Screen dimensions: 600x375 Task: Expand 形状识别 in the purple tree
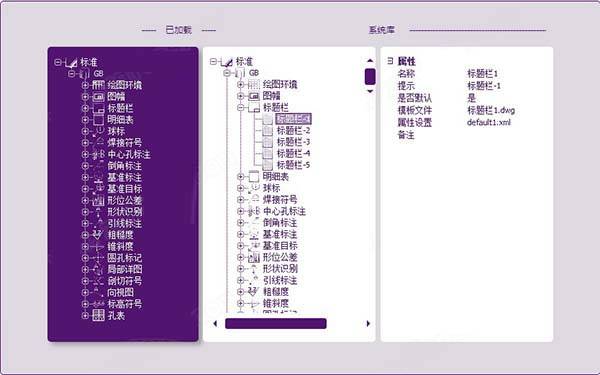[x=85, y=212]
